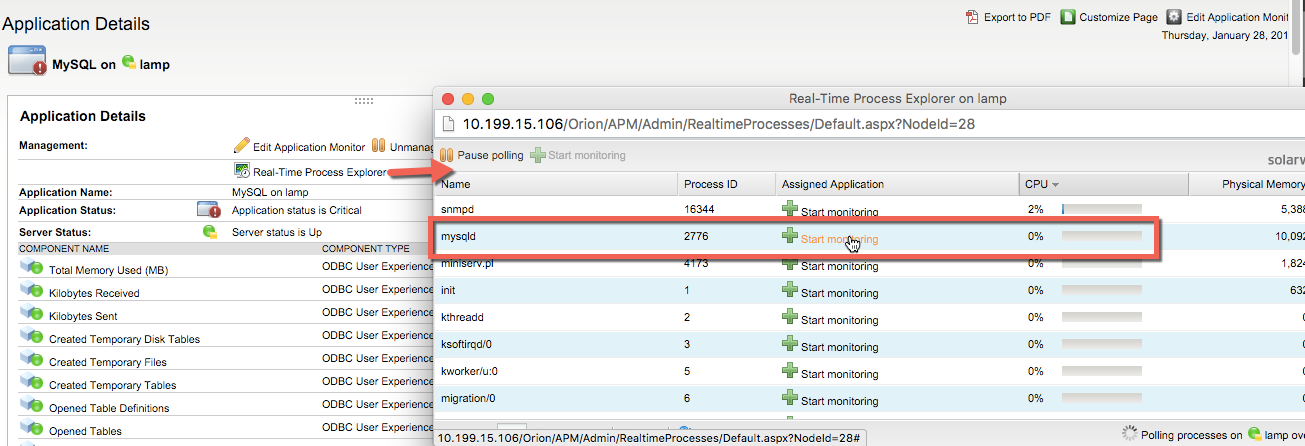Click the Customize Page icon
This screenshot has width=1305, height=446.
click(1068, 17)
